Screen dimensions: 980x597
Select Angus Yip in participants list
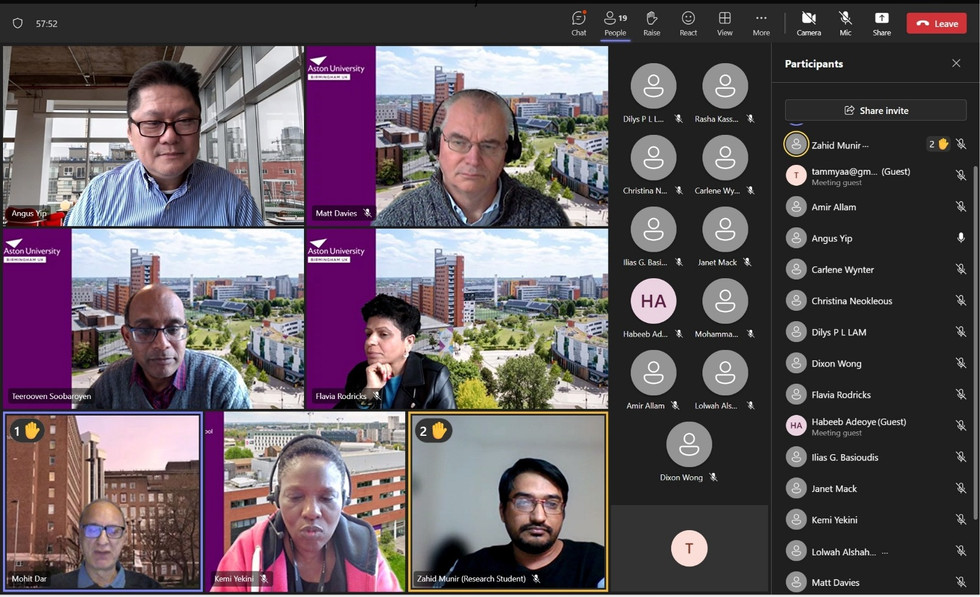(832, 238)
